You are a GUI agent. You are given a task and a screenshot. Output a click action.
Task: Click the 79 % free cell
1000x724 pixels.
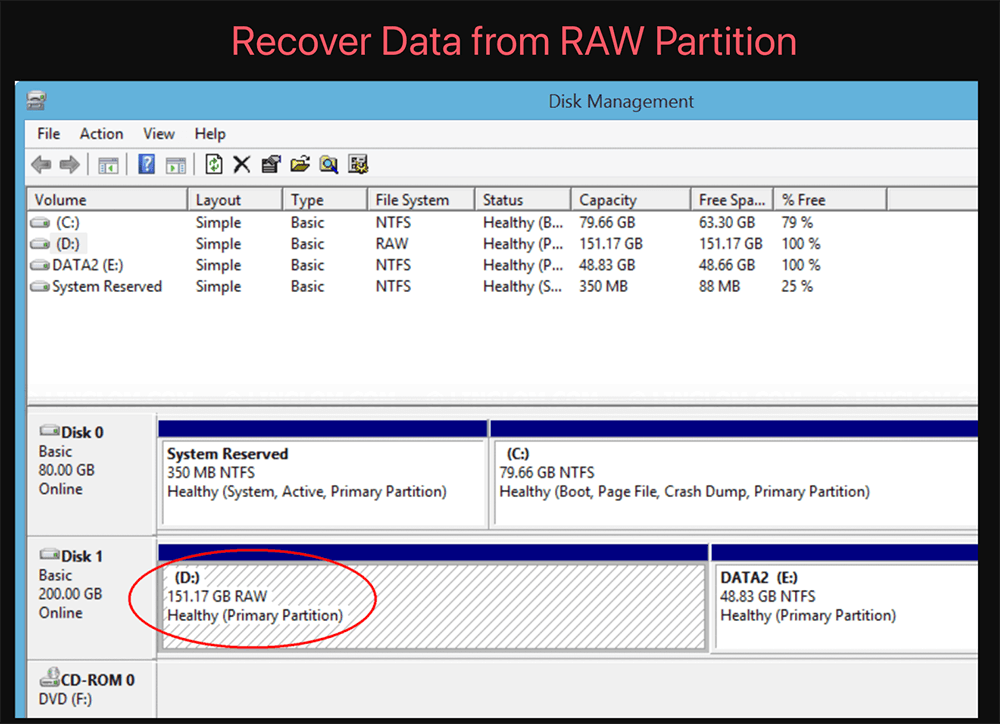click(x=797, y=223)
